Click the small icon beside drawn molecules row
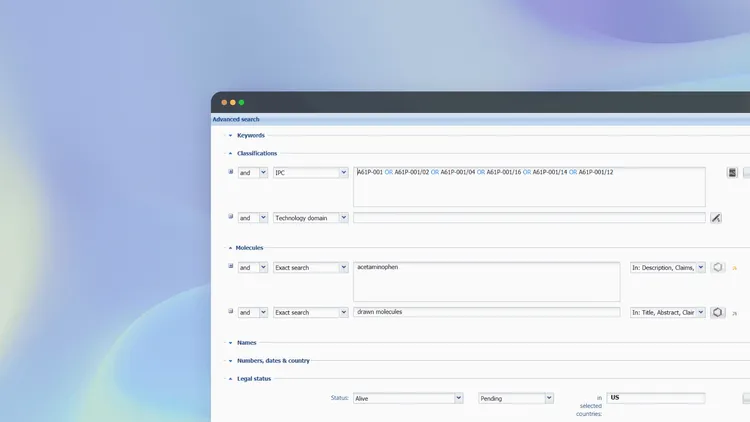This screenshot has height=422, width=750. [x=231, y=311]
